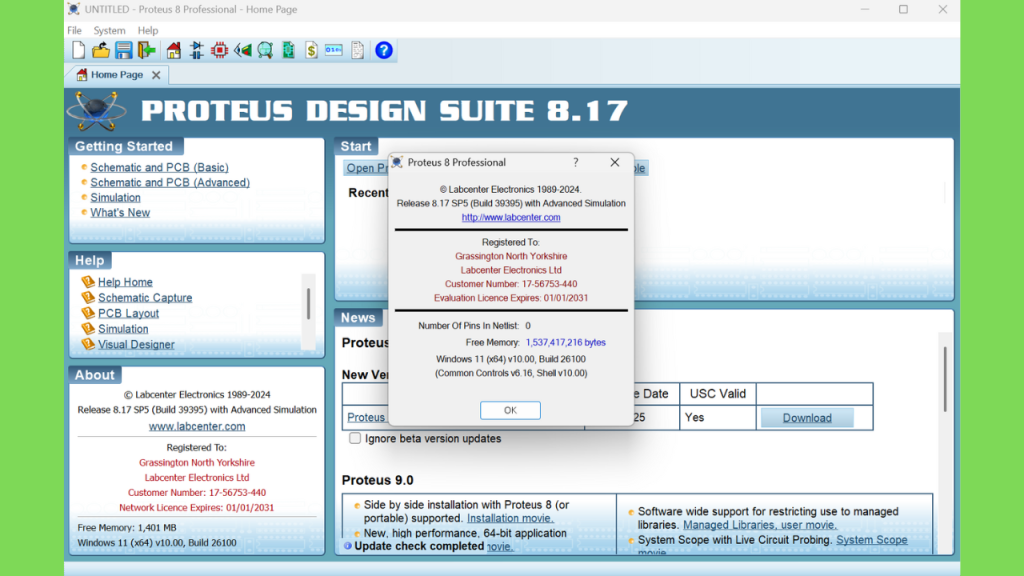Maximize the Proteus main window
This screenshot has width=1024, height=576.
tap(903, 10)
